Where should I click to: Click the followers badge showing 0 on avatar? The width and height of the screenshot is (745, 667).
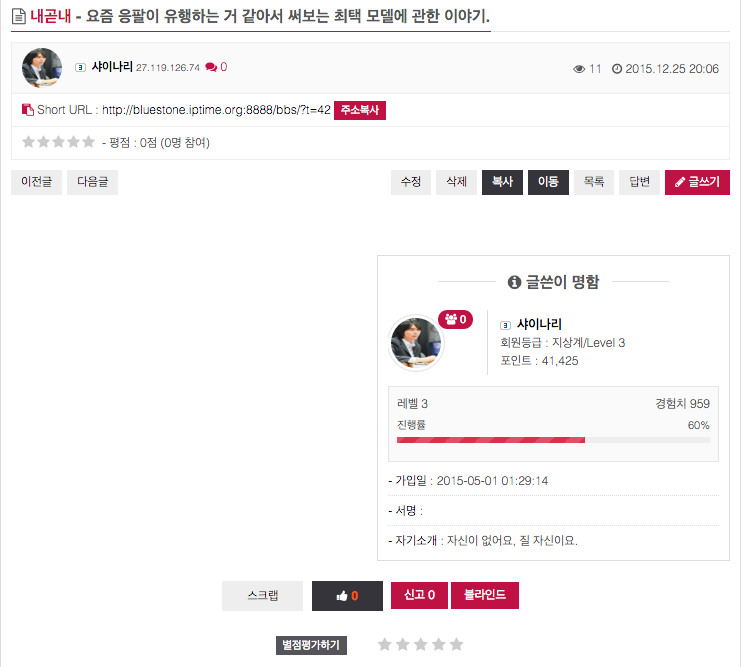[x=455, y=319]
